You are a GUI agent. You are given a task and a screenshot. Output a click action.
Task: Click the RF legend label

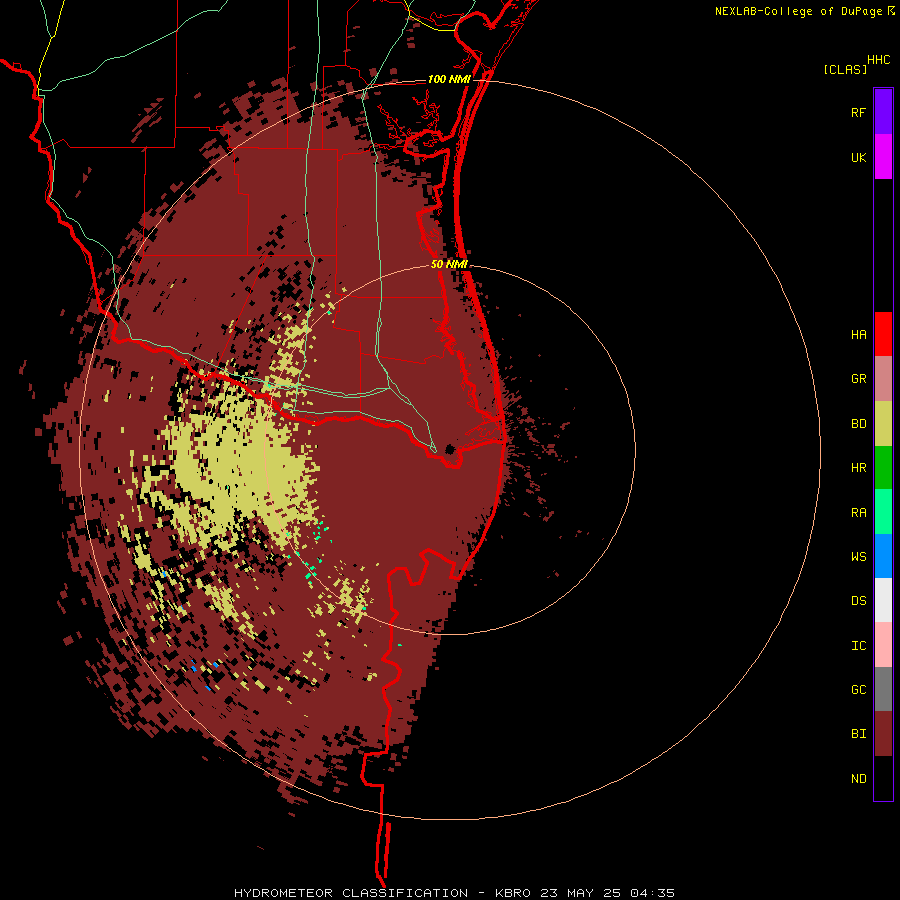[x=859, y=112]
